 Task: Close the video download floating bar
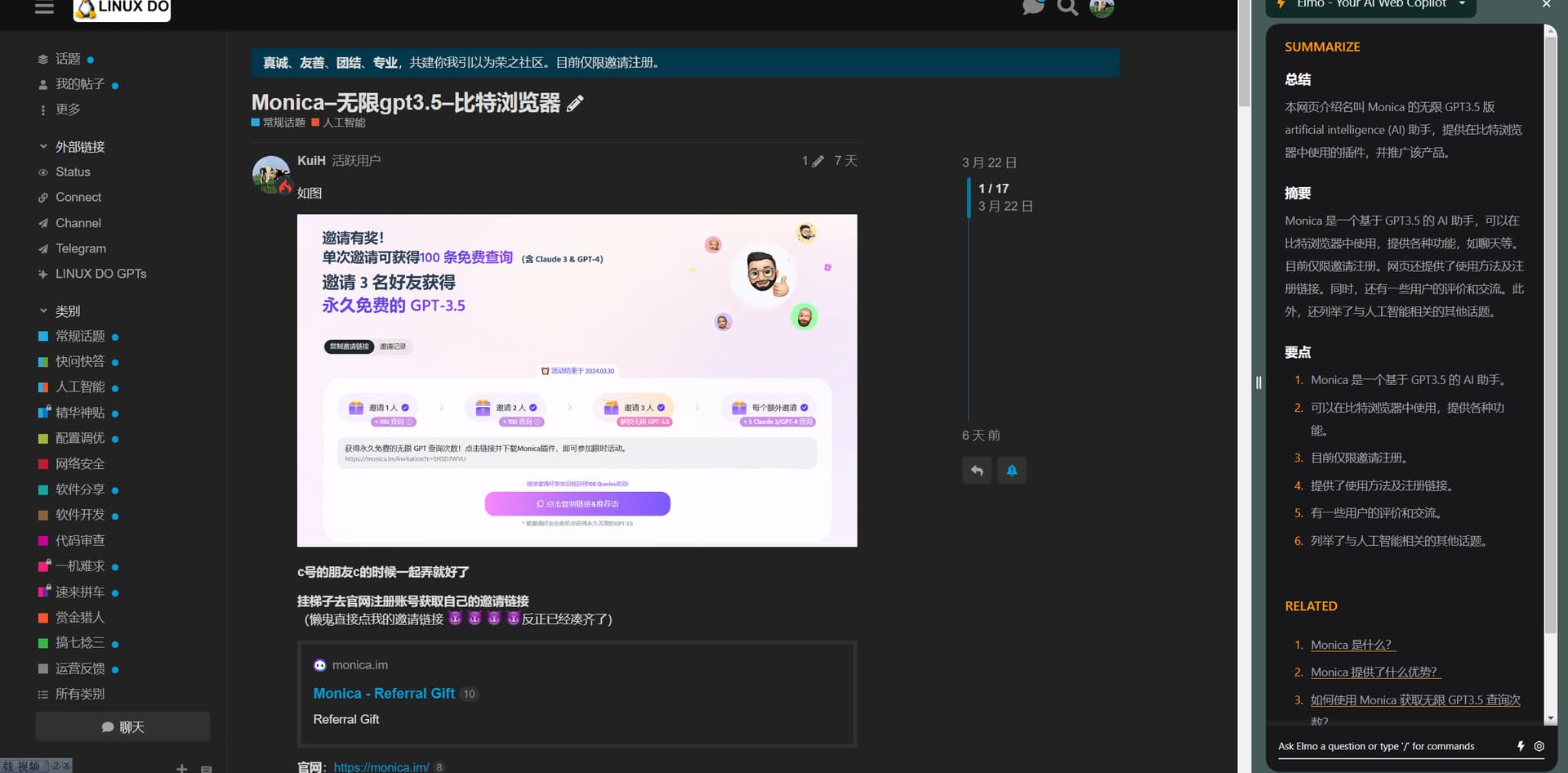[x=67, y=766]
